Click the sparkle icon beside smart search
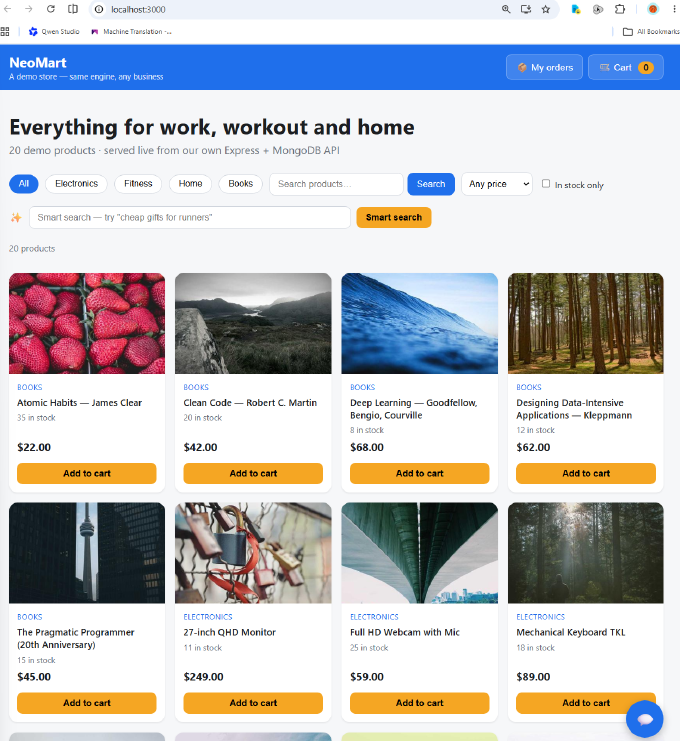 16,217
